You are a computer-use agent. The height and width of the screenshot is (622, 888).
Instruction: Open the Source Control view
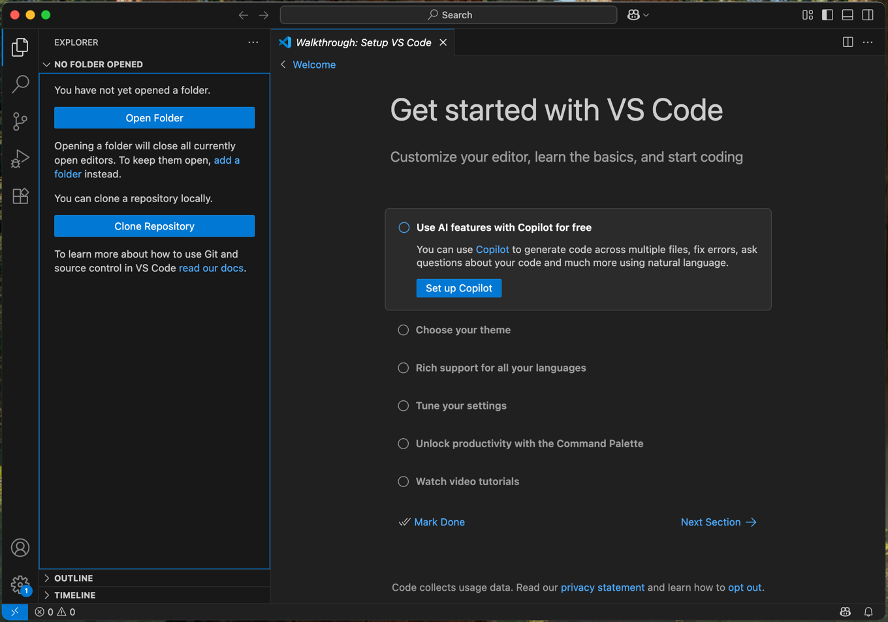pos(20,121)
